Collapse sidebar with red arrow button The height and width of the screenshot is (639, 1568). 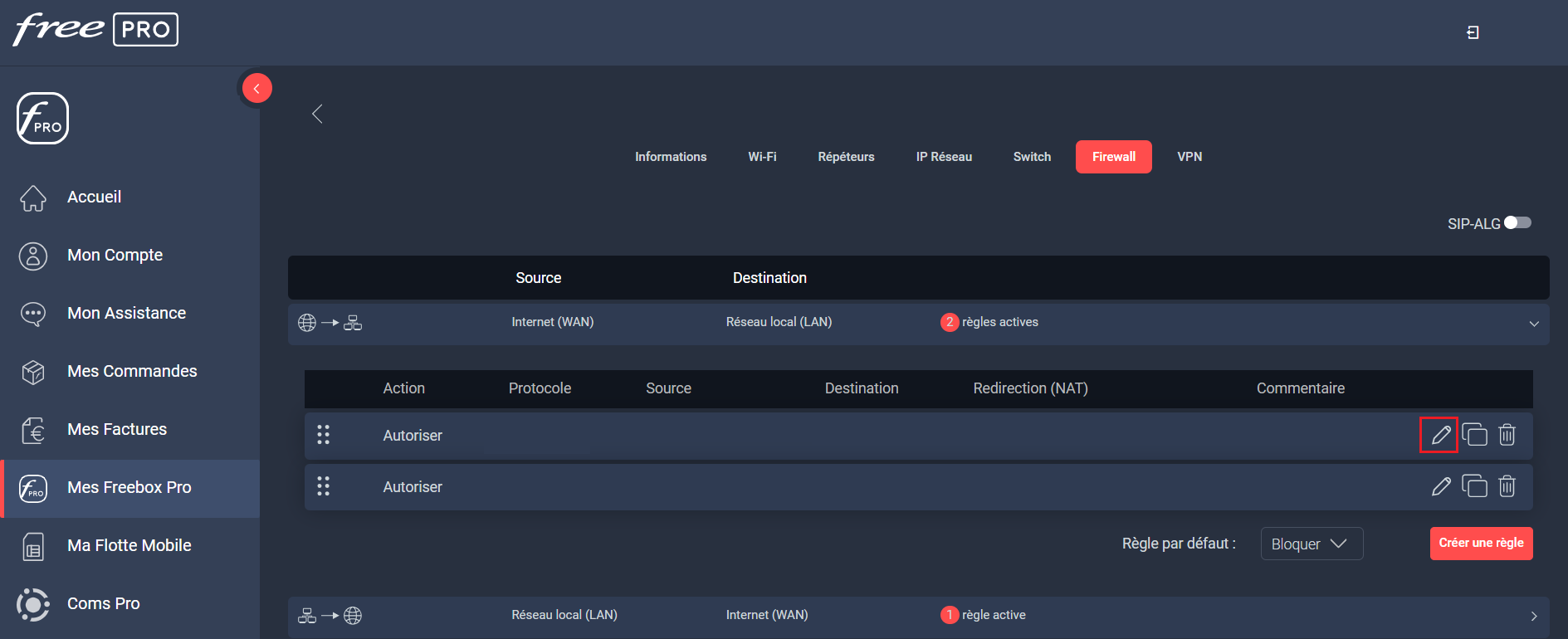256,88
